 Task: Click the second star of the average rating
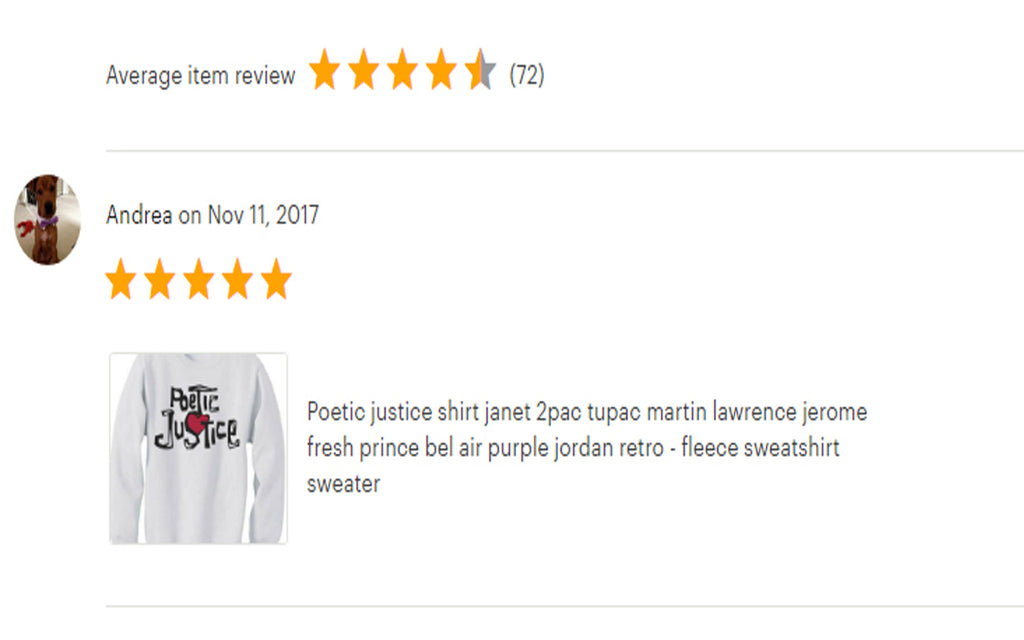(x=363, y=72)
